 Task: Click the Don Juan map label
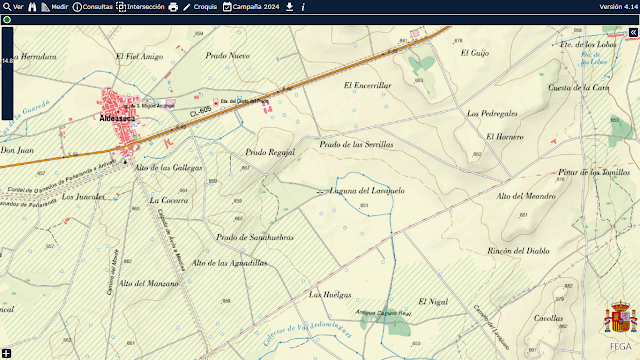[17, 150]
